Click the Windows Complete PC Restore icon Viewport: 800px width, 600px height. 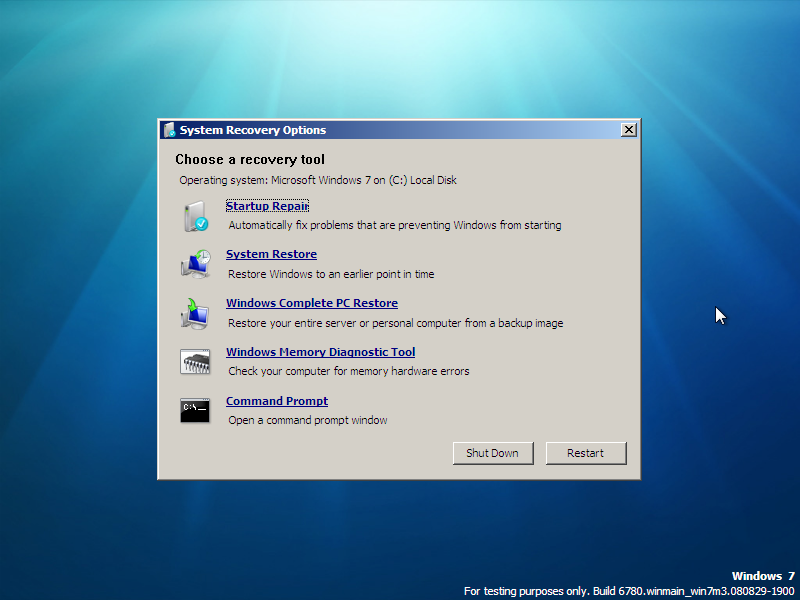(195, 313)
